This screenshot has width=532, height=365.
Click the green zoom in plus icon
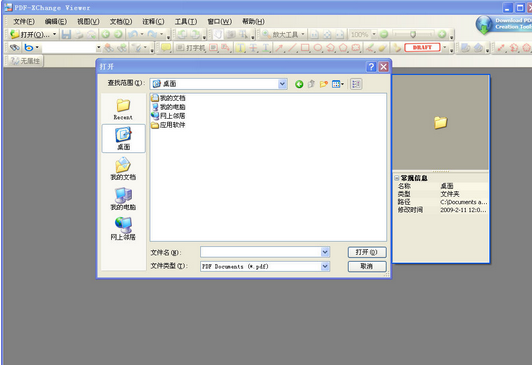coord(442,34)
